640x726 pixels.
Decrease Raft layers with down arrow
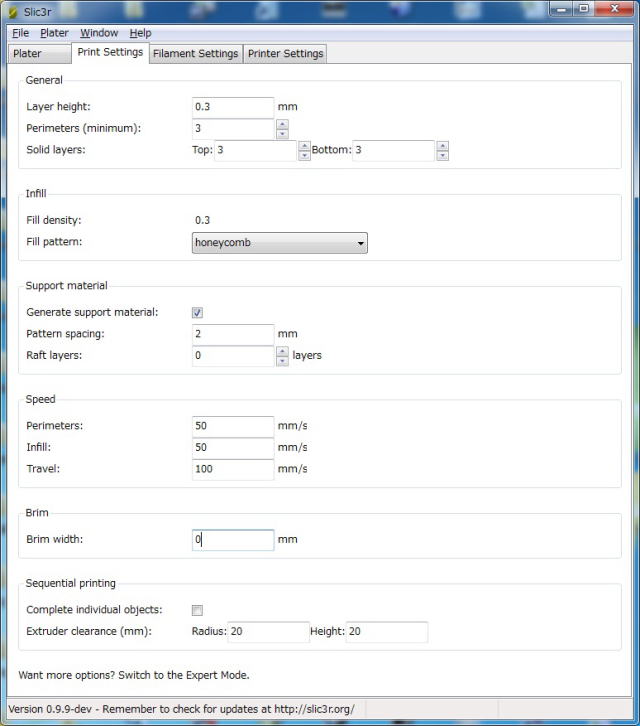[282, 362]
